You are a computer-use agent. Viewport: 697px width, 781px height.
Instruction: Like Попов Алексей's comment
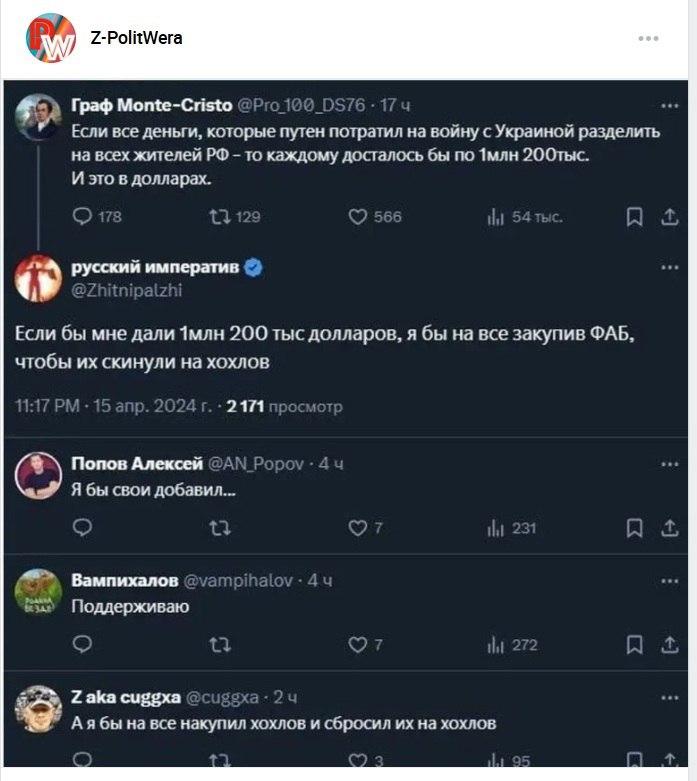[x=357, y=528]
